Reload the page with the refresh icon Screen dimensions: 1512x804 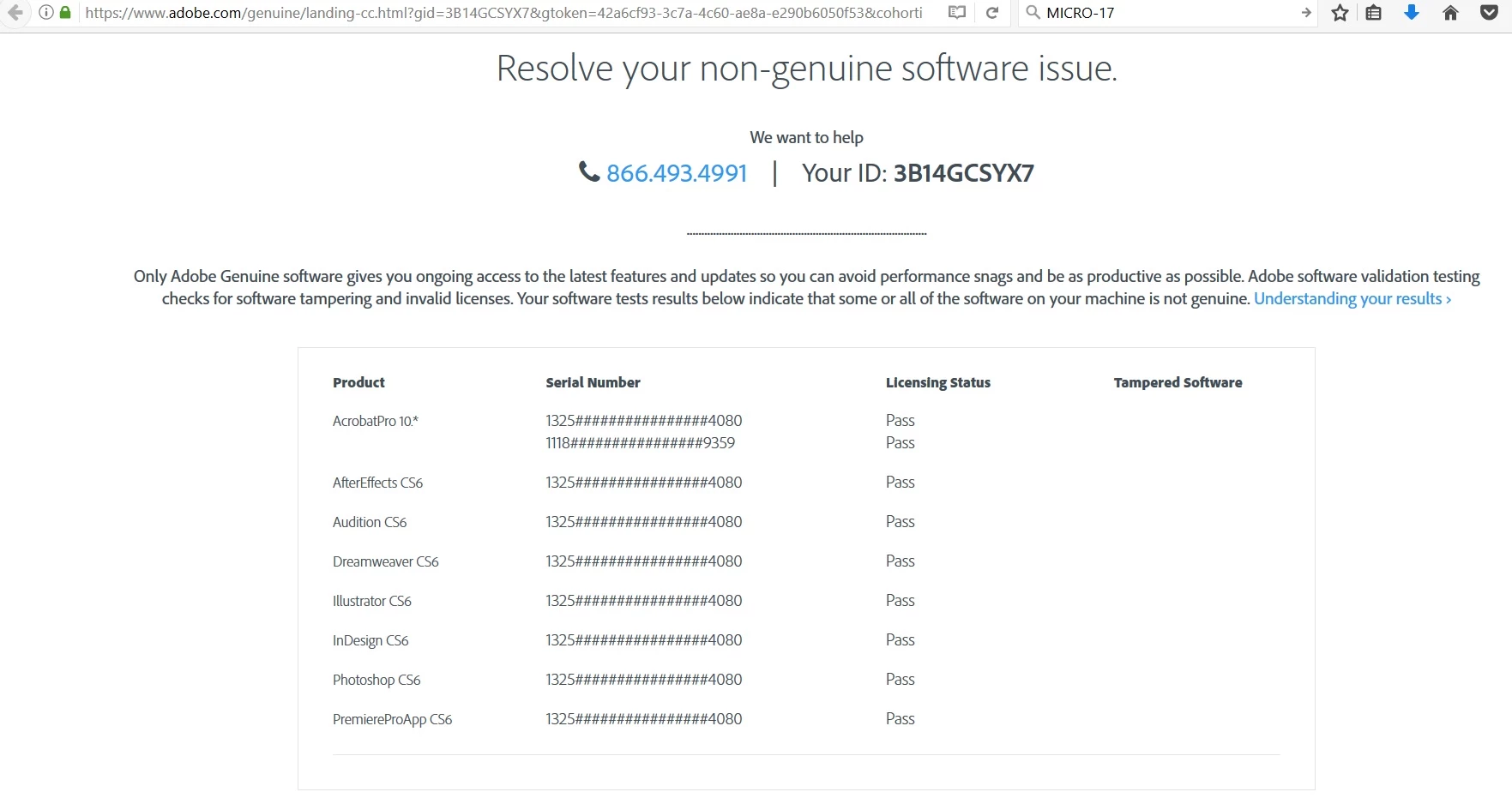tap(992, 13)
